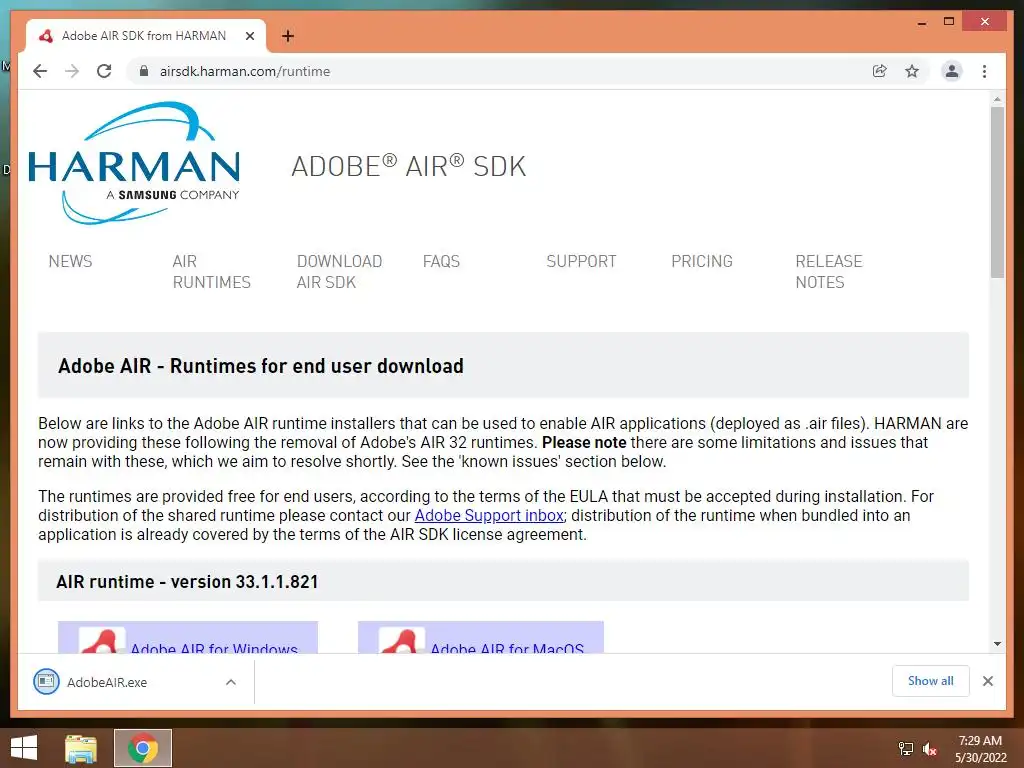Open a new tab with plus button
This screenshot has width=1024, height=768.
pyautogui.click(x=288, y=36)
